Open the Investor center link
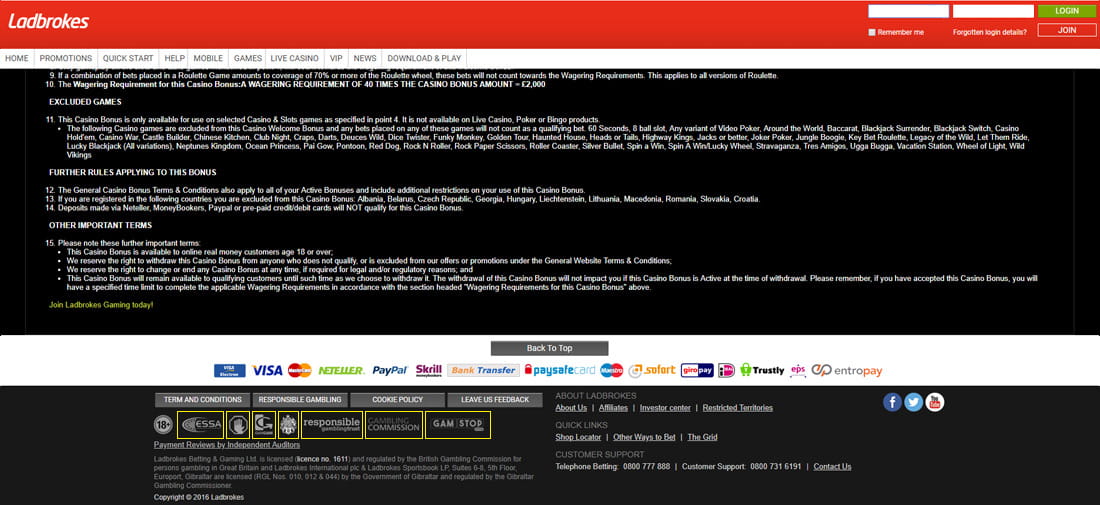The width and height of the screenshot is (1100, 505). click(x=665, y=408)
